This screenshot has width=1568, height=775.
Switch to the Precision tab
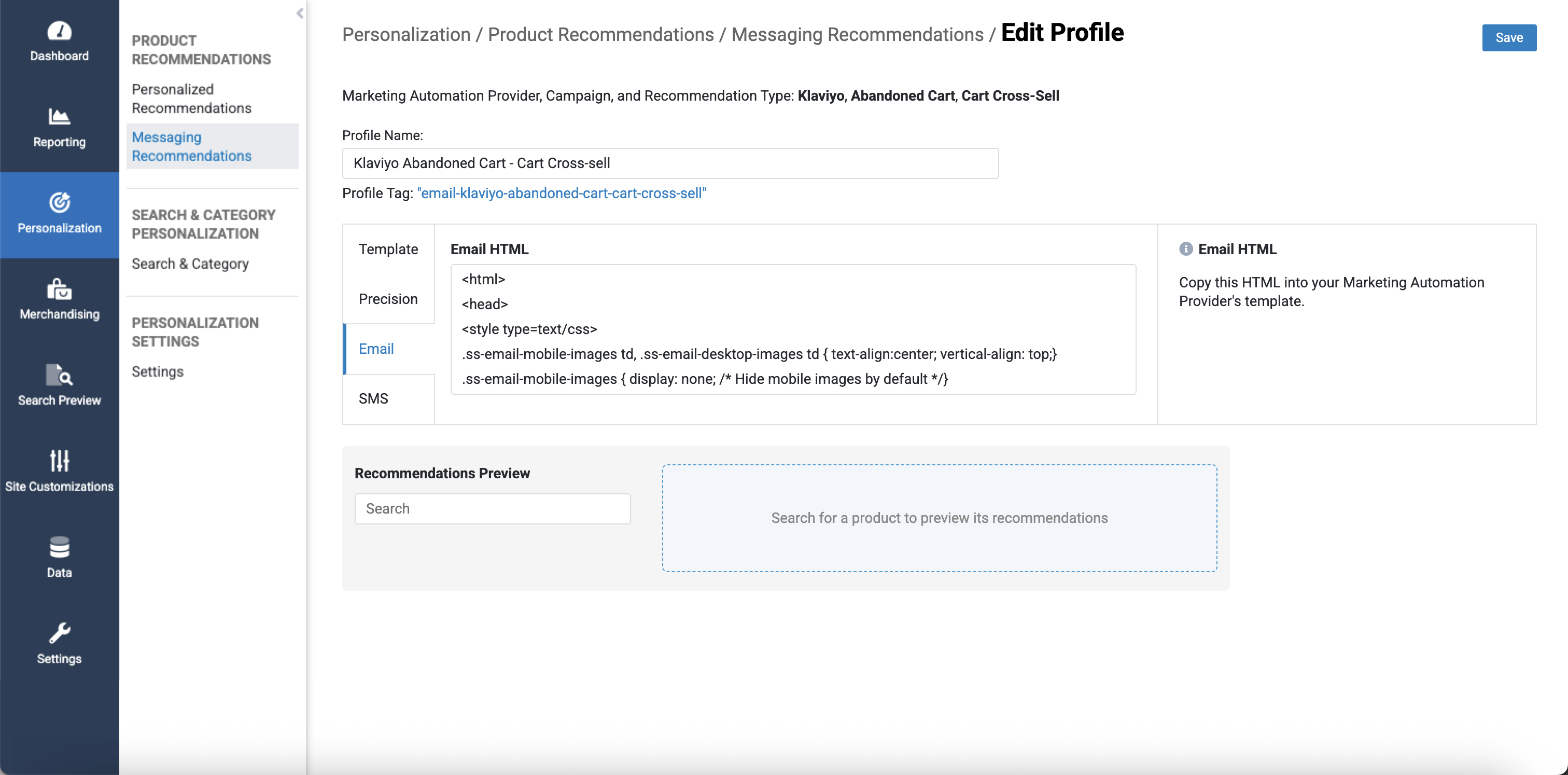coord(388,299)
